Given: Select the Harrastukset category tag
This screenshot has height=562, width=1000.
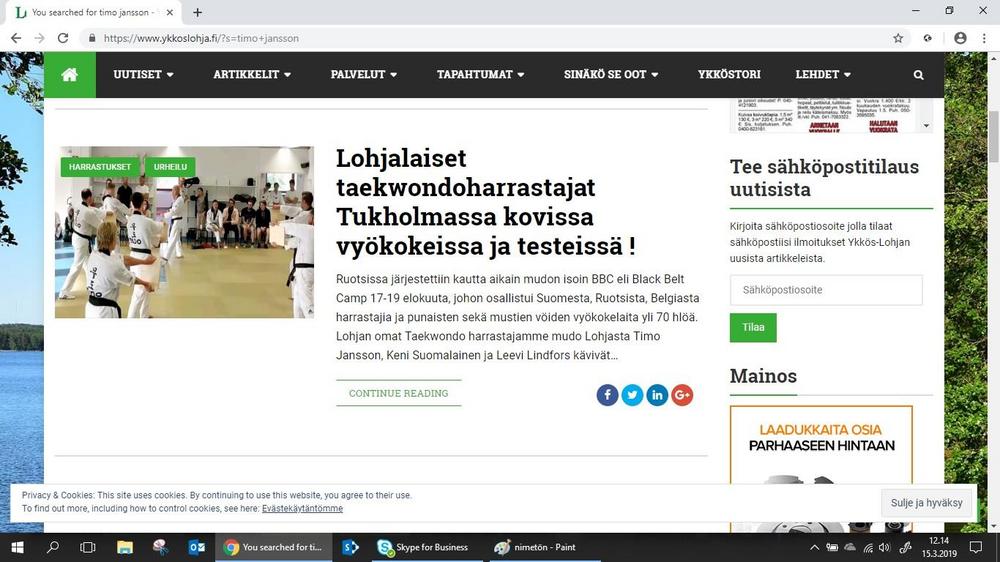Looking at the screenshot, I should pos(100,167).
